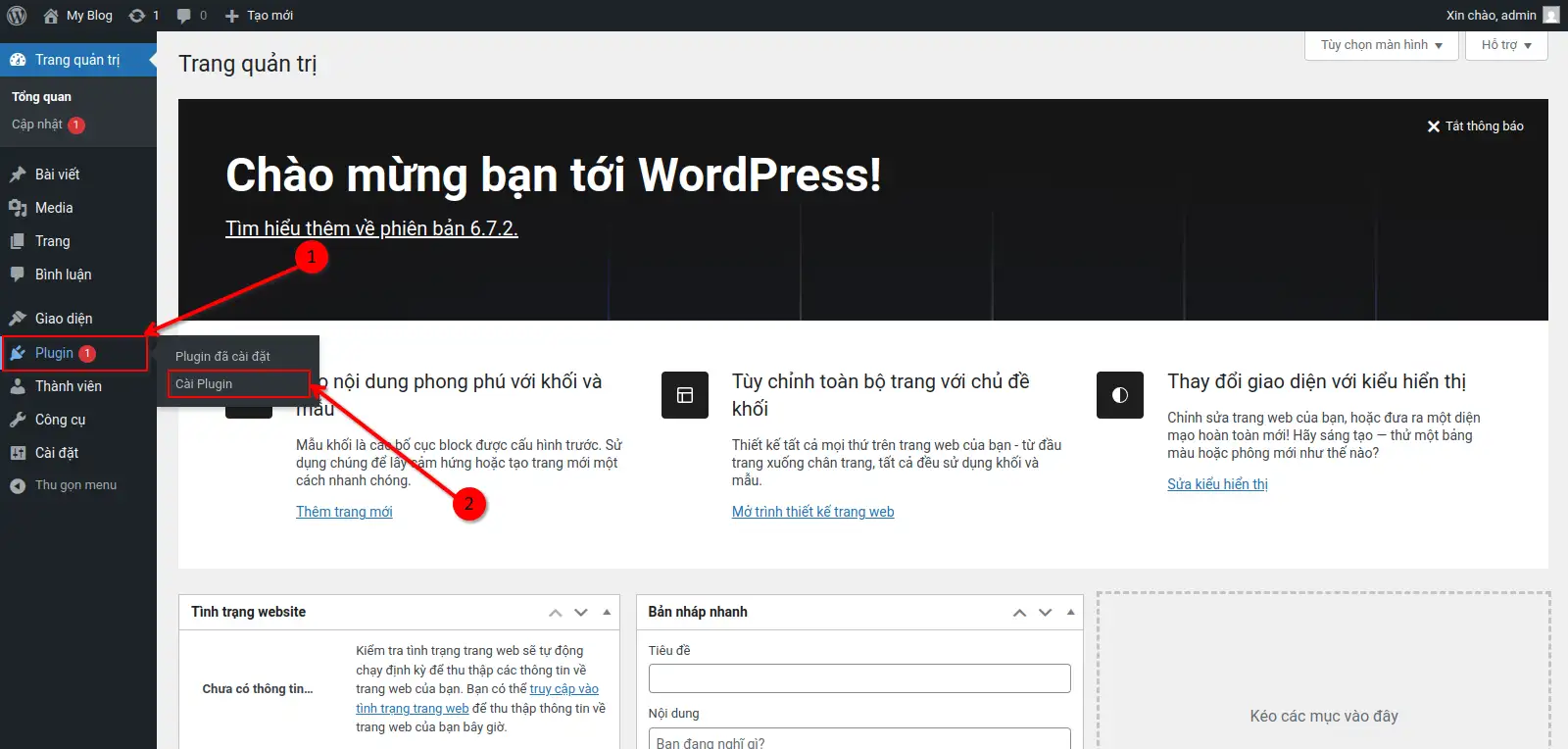Click the plus icon for Tạo mới
The width and height of the screenshot is (1568, 749).
(232, 16)
